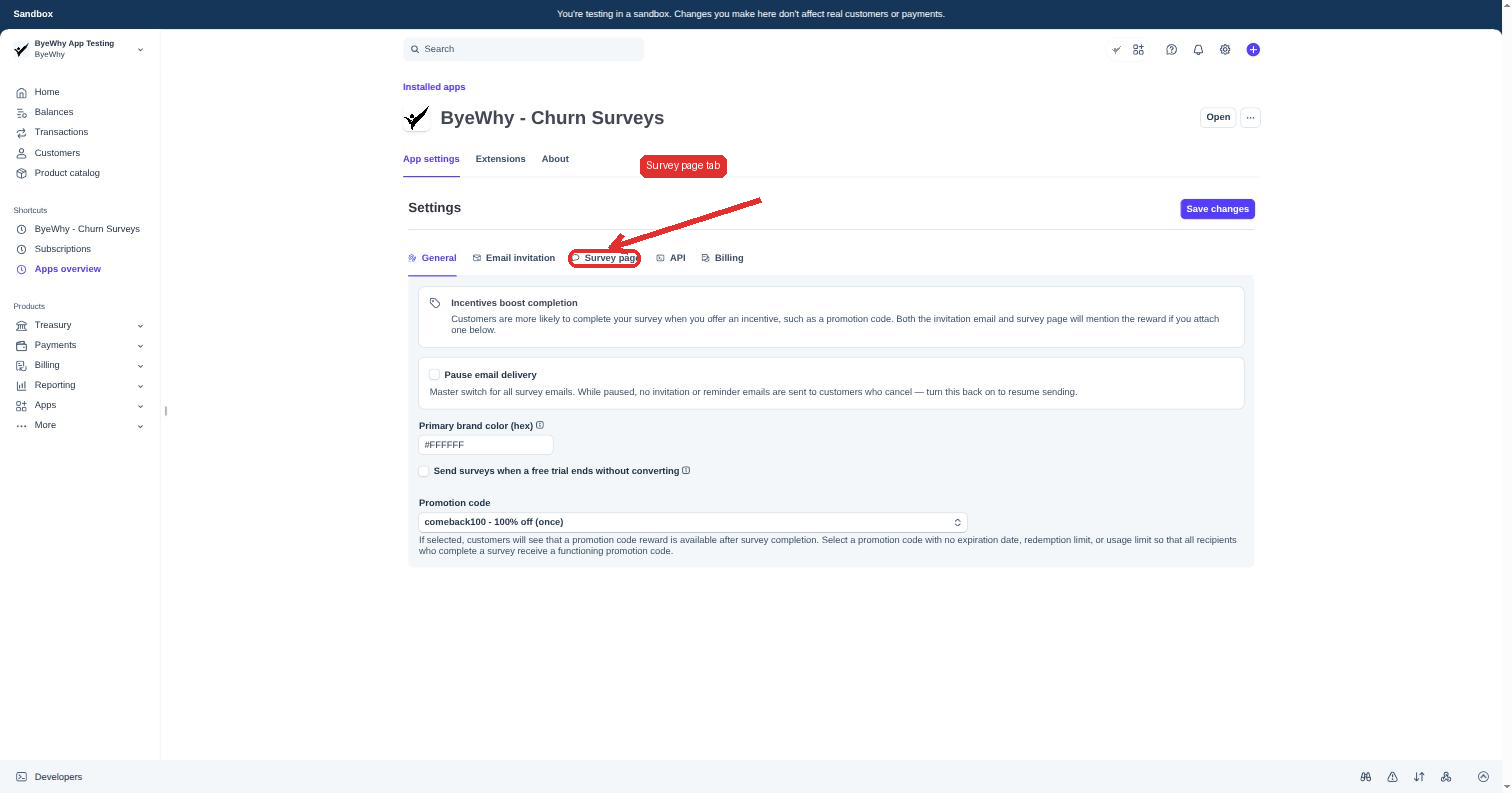
Task: Click the Save changes button
Action: pos(1217,209)
